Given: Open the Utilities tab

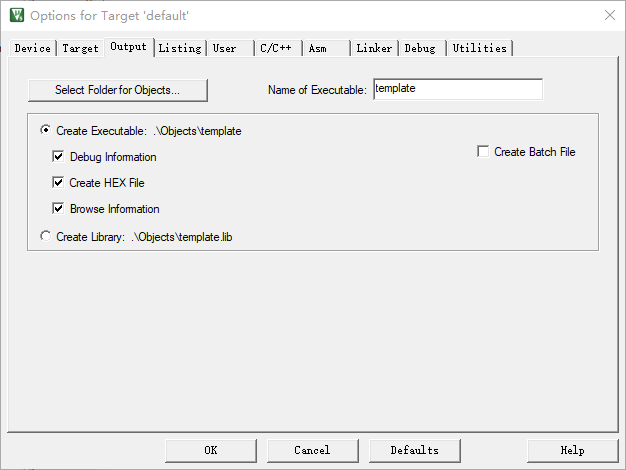Looking at the screenshot, I should pos(479,48).
